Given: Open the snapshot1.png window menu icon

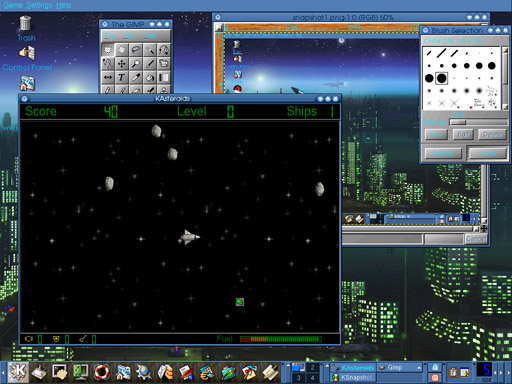Looking at the screenshot, I should click(x=218, y=17).
